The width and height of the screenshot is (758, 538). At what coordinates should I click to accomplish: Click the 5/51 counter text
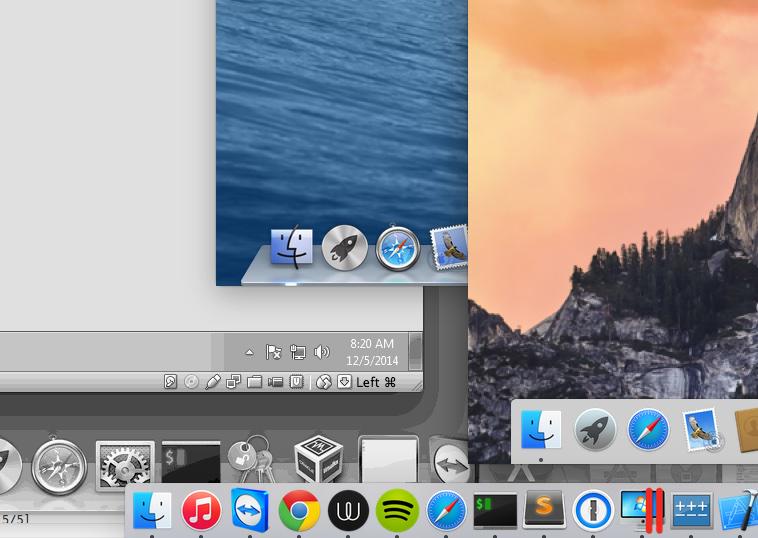point(15,519)
